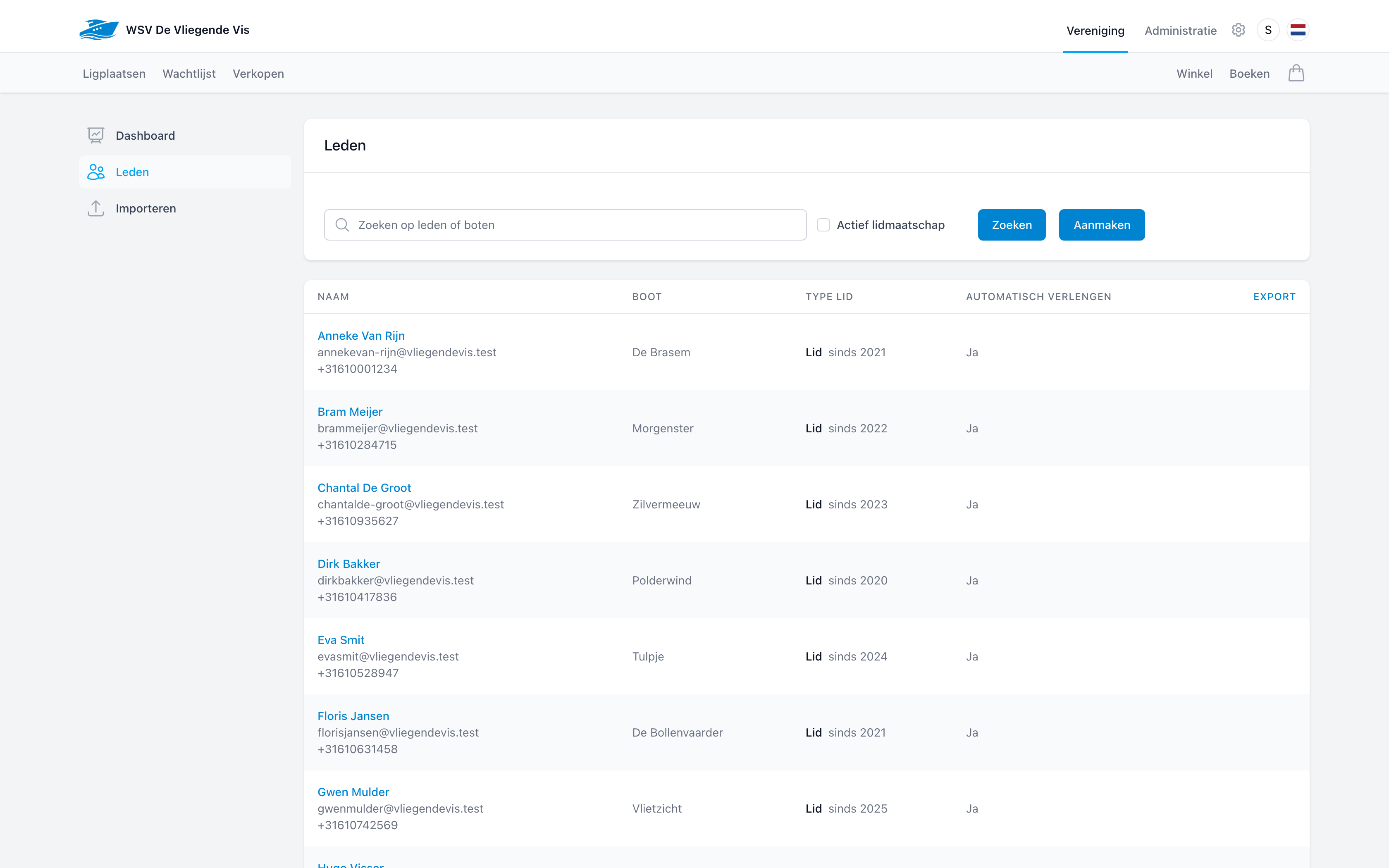Open the Ligplaatsen menu item
Viewport: 1389px width, 868px height.
[x=114, y=74]
